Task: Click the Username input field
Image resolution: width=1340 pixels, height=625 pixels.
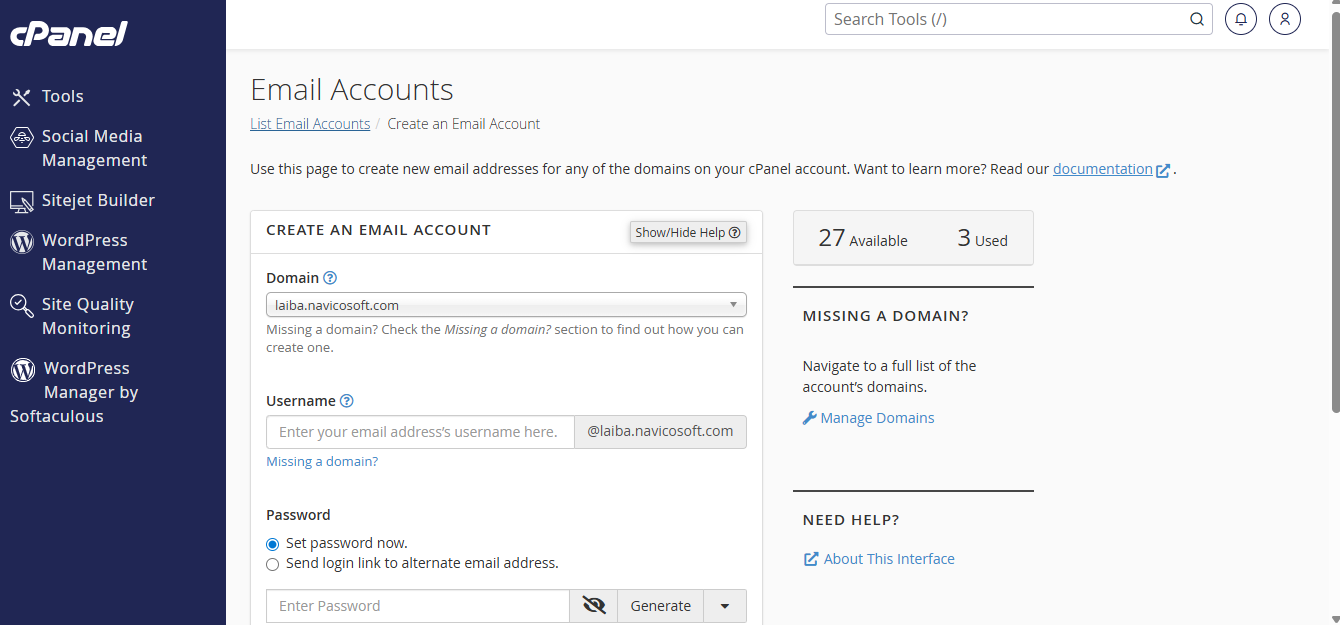Action: pyautogui.click(x=420, y=432)
